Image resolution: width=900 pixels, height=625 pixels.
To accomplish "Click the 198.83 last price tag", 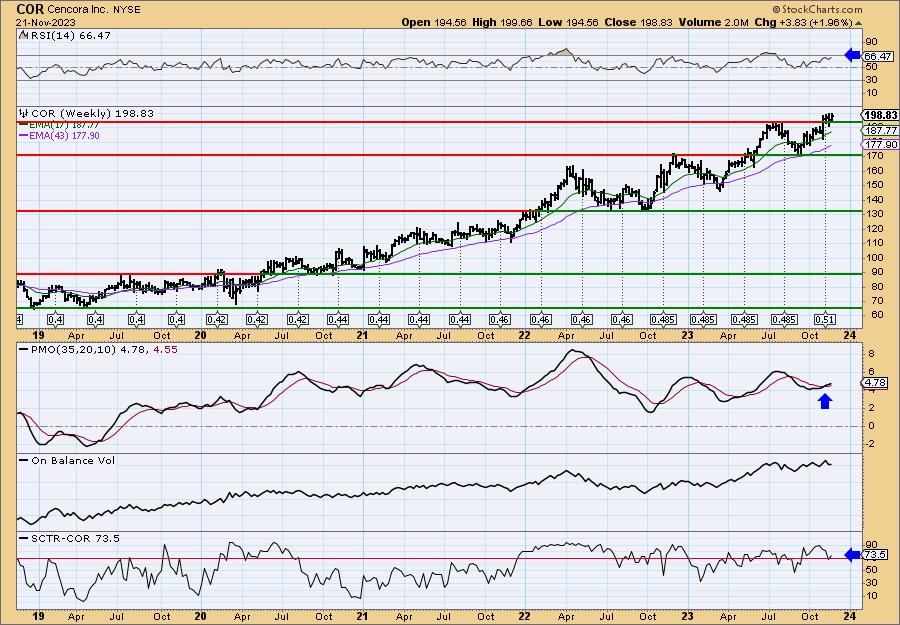I will click(881, 115).
